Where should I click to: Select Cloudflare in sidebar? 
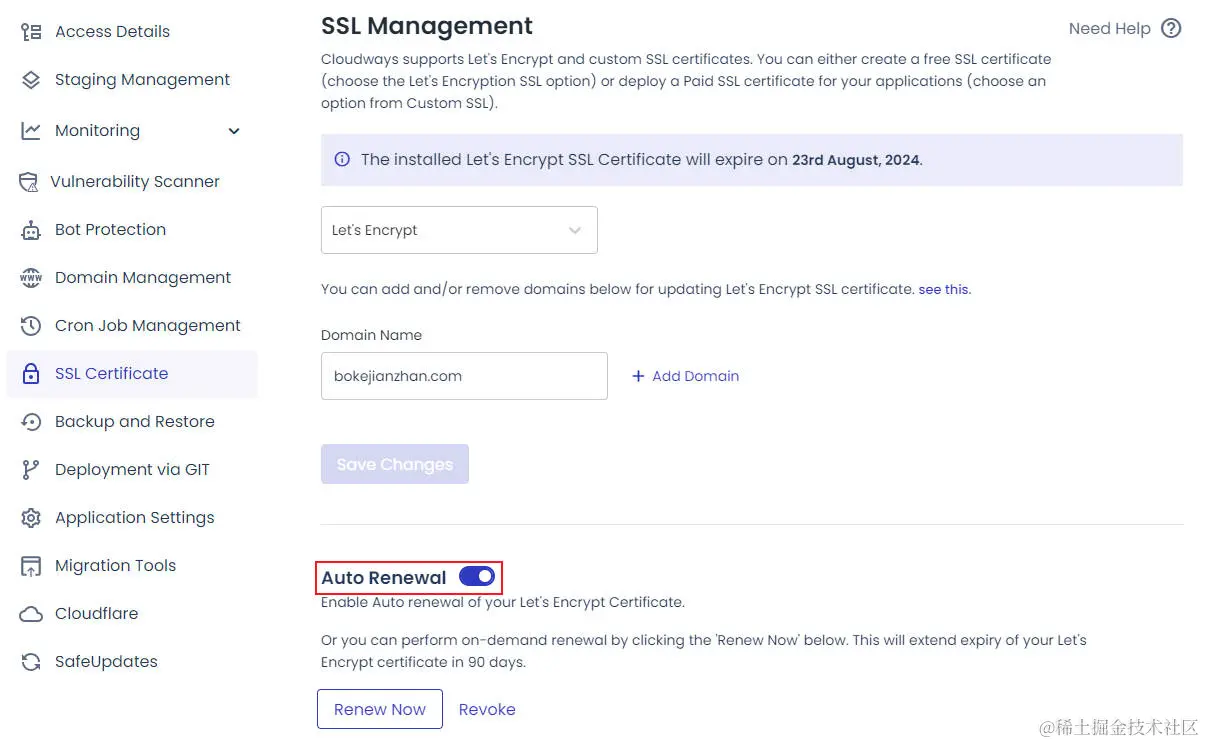tap(96, 614)
